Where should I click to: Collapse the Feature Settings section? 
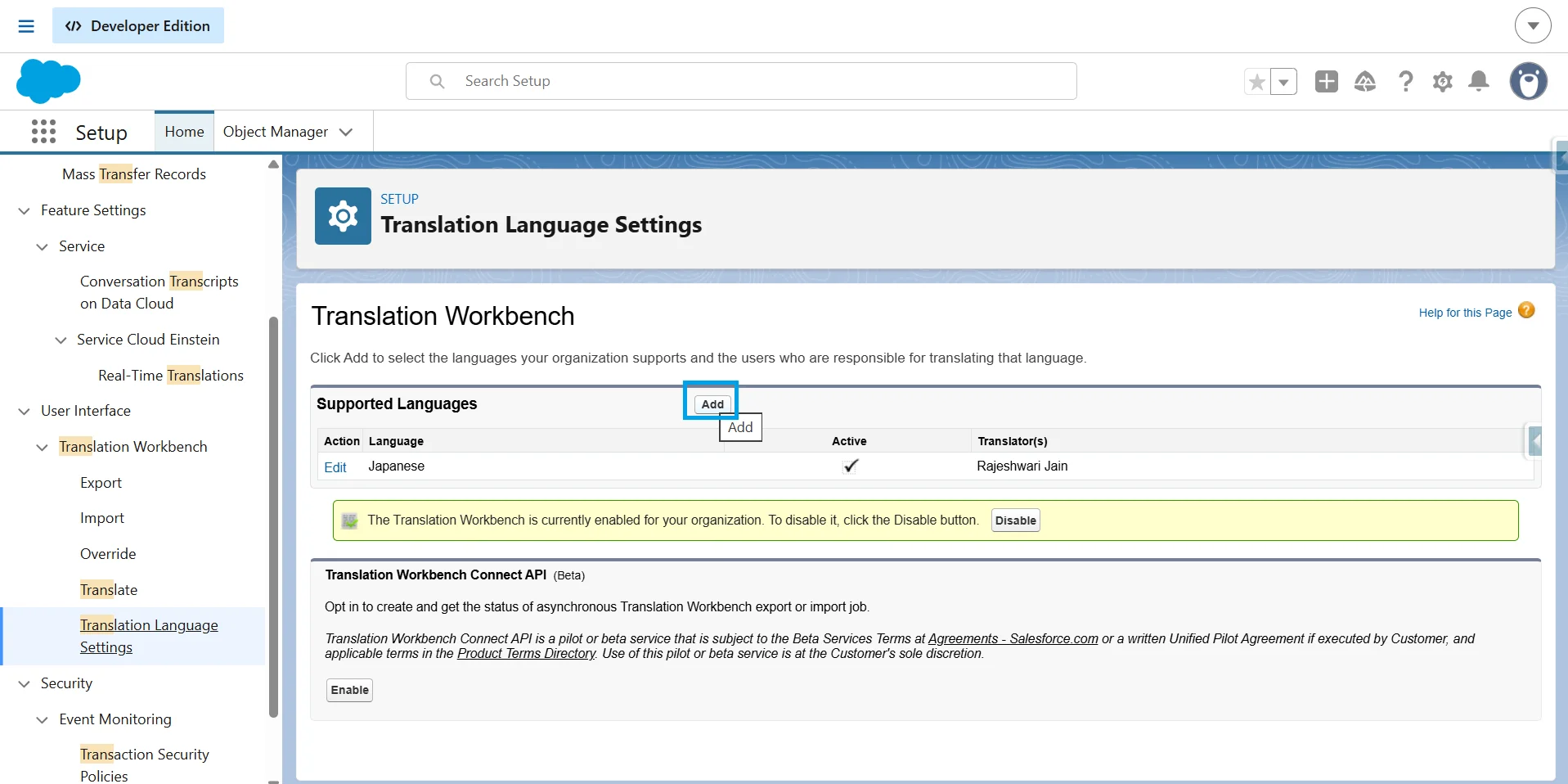[x=24, y=210]
